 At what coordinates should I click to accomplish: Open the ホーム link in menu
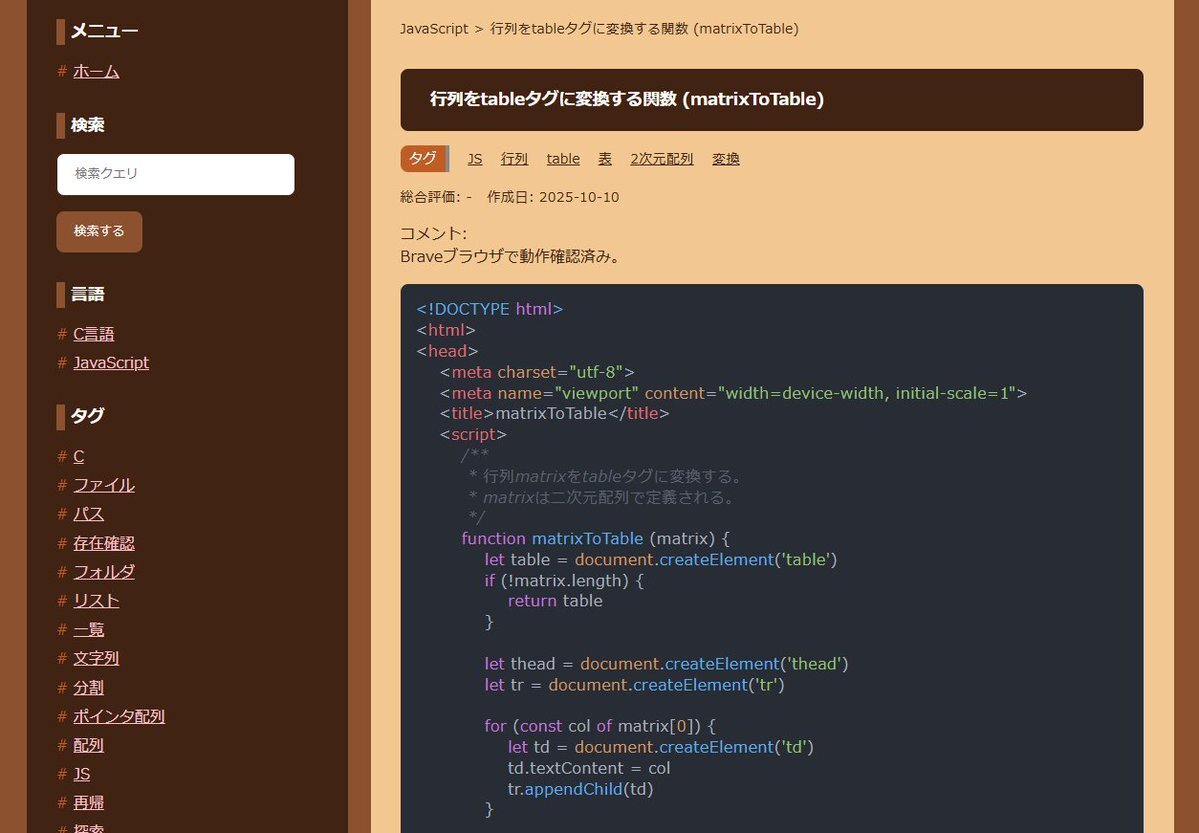[96, 71]
